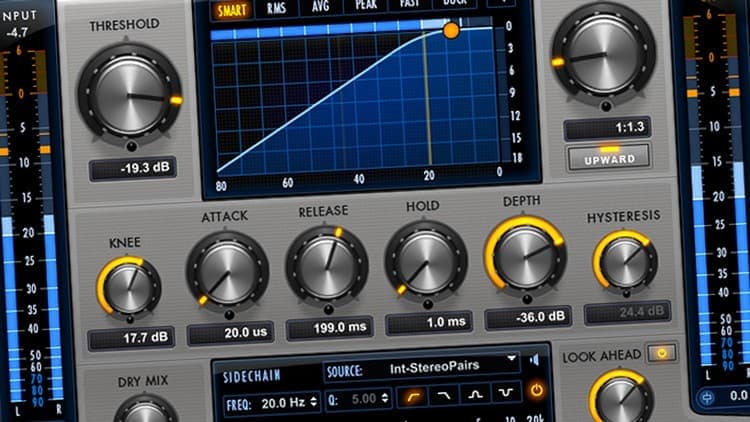Click the reset dot below the ratio knob
This screenshot has height=422, width=750.
pos(607,106)
